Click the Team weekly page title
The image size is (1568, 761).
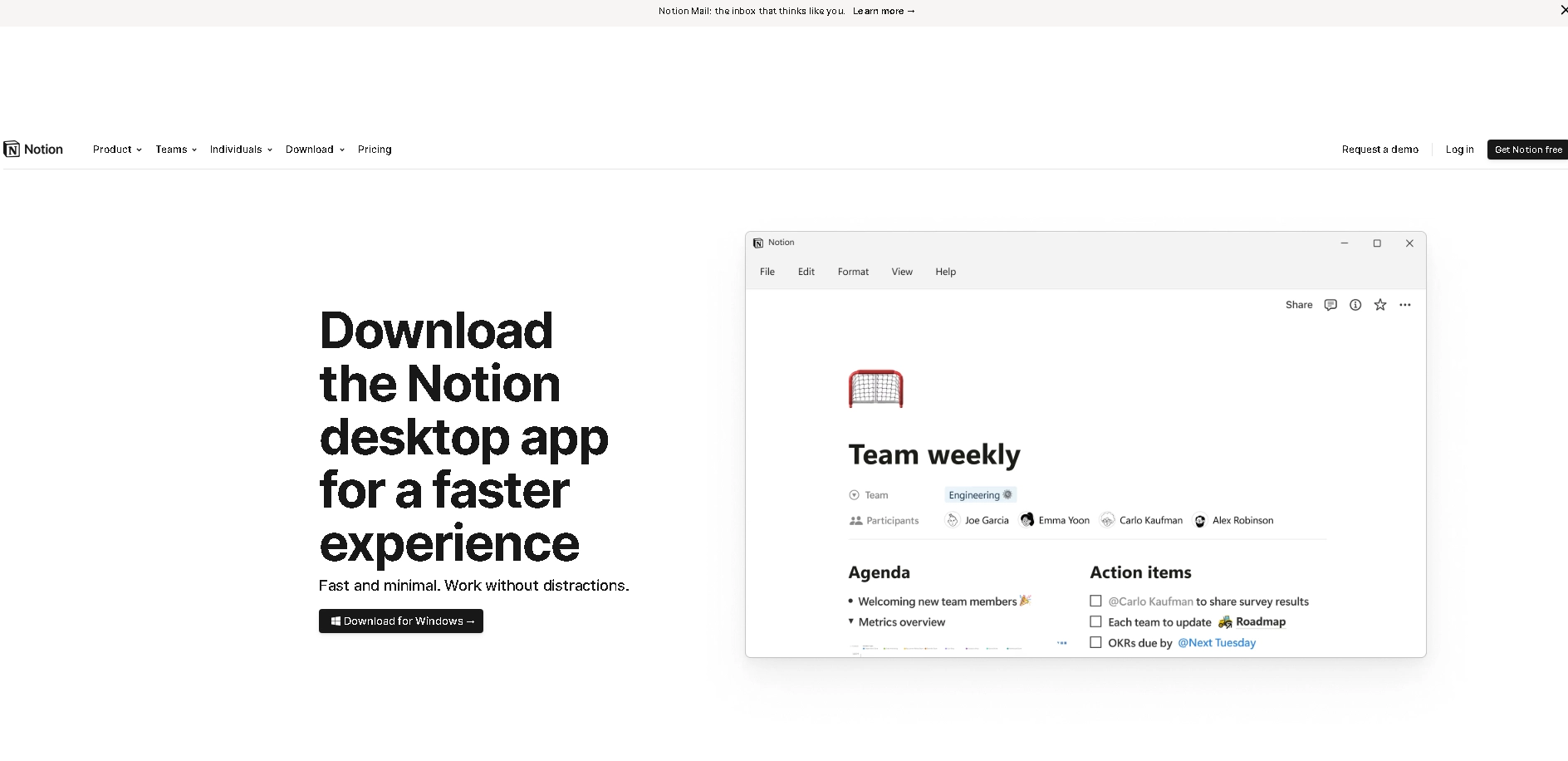[x=934, y=454]
